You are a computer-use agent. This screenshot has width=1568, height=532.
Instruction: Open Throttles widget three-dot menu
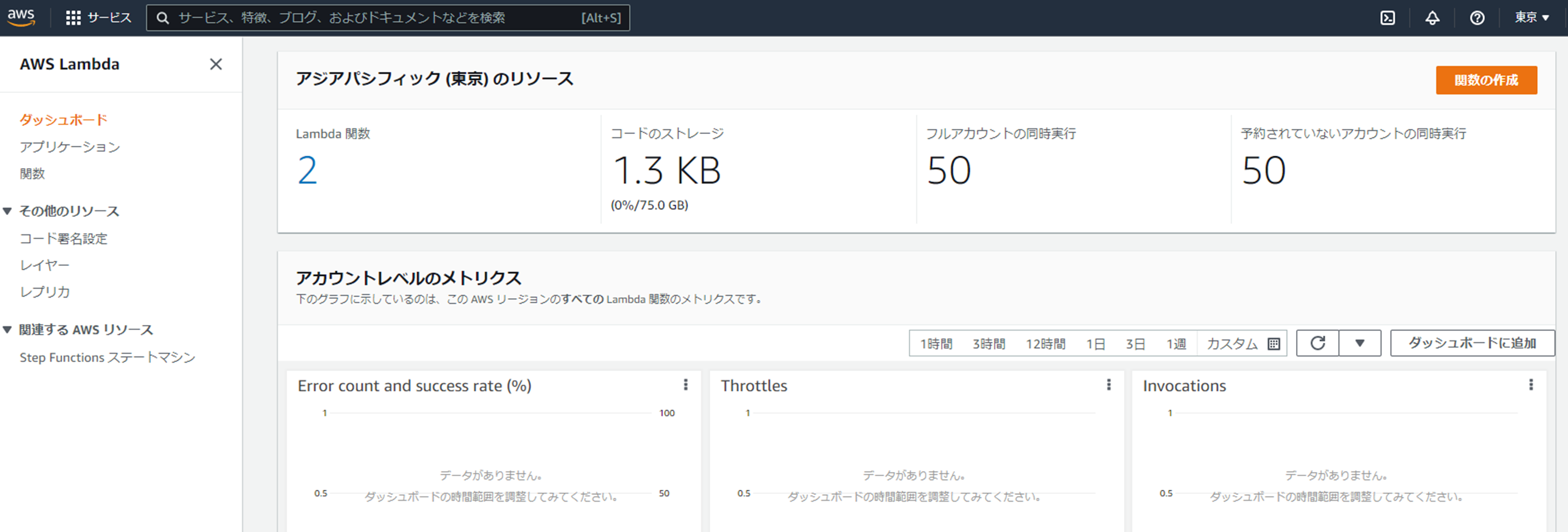point(1109,385)
